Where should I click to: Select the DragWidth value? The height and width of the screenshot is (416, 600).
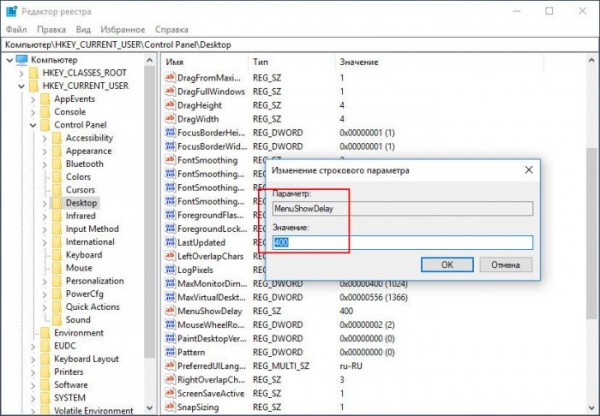click(x=198, y=119)
